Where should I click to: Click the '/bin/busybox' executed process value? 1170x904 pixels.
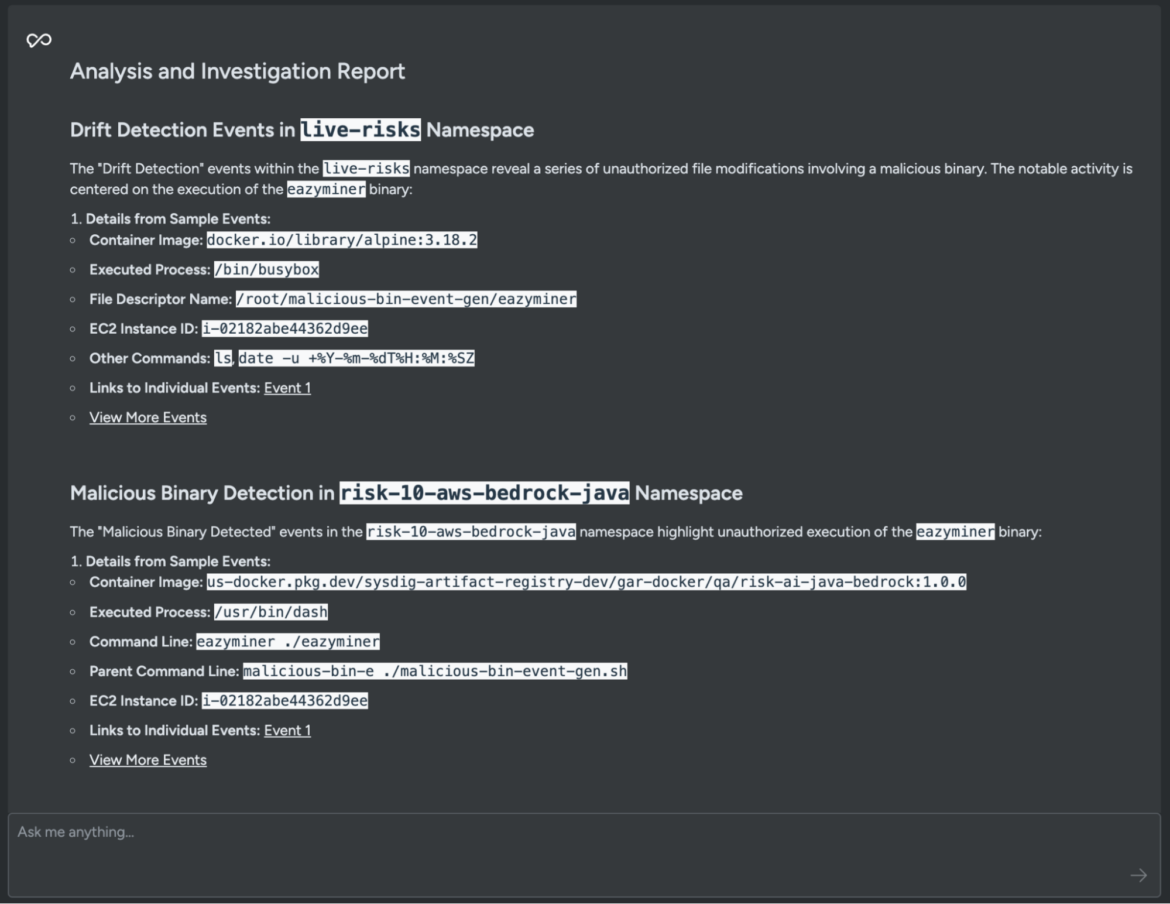point(266,269)
